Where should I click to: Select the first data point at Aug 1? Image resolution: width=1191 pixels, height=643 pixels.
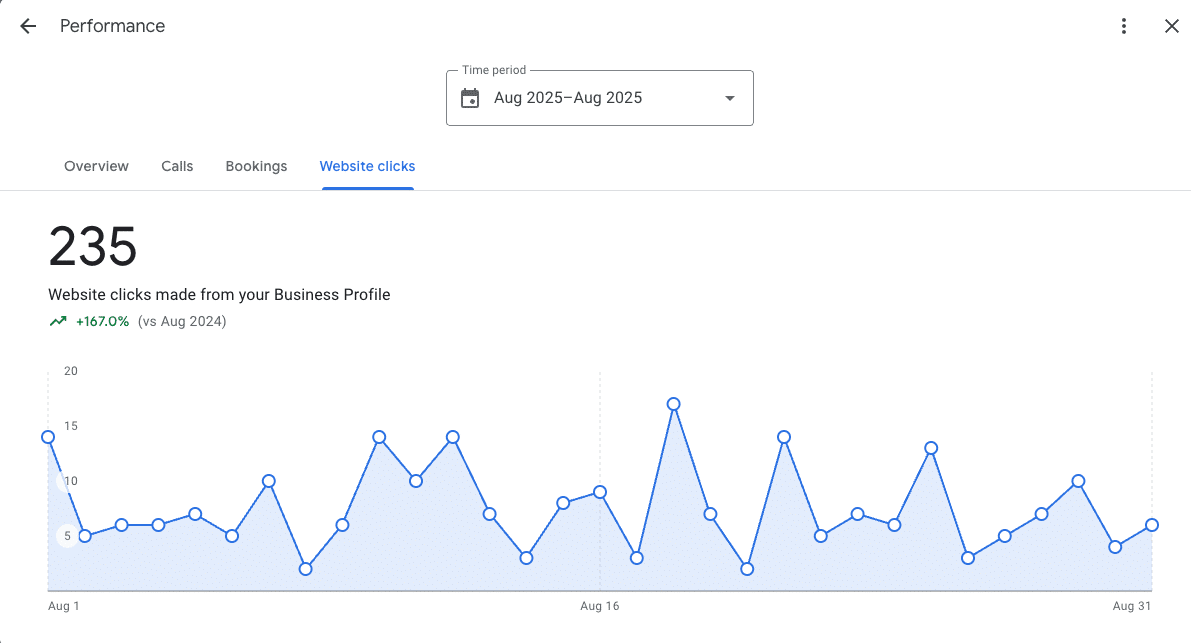[48, 437]
